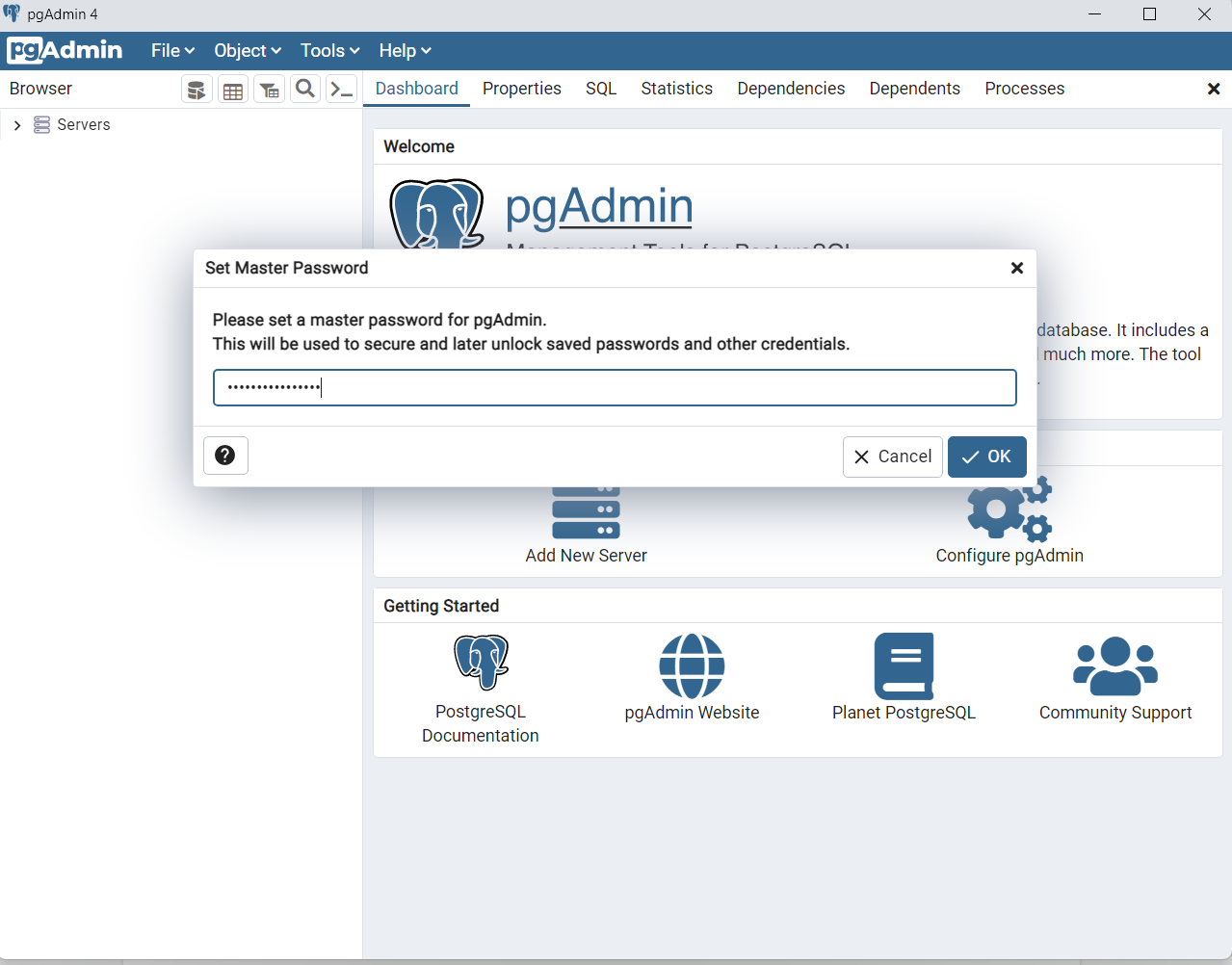Click the View Data table icon
Viewport: 1232px width, 965px height.
pos(233,90)
